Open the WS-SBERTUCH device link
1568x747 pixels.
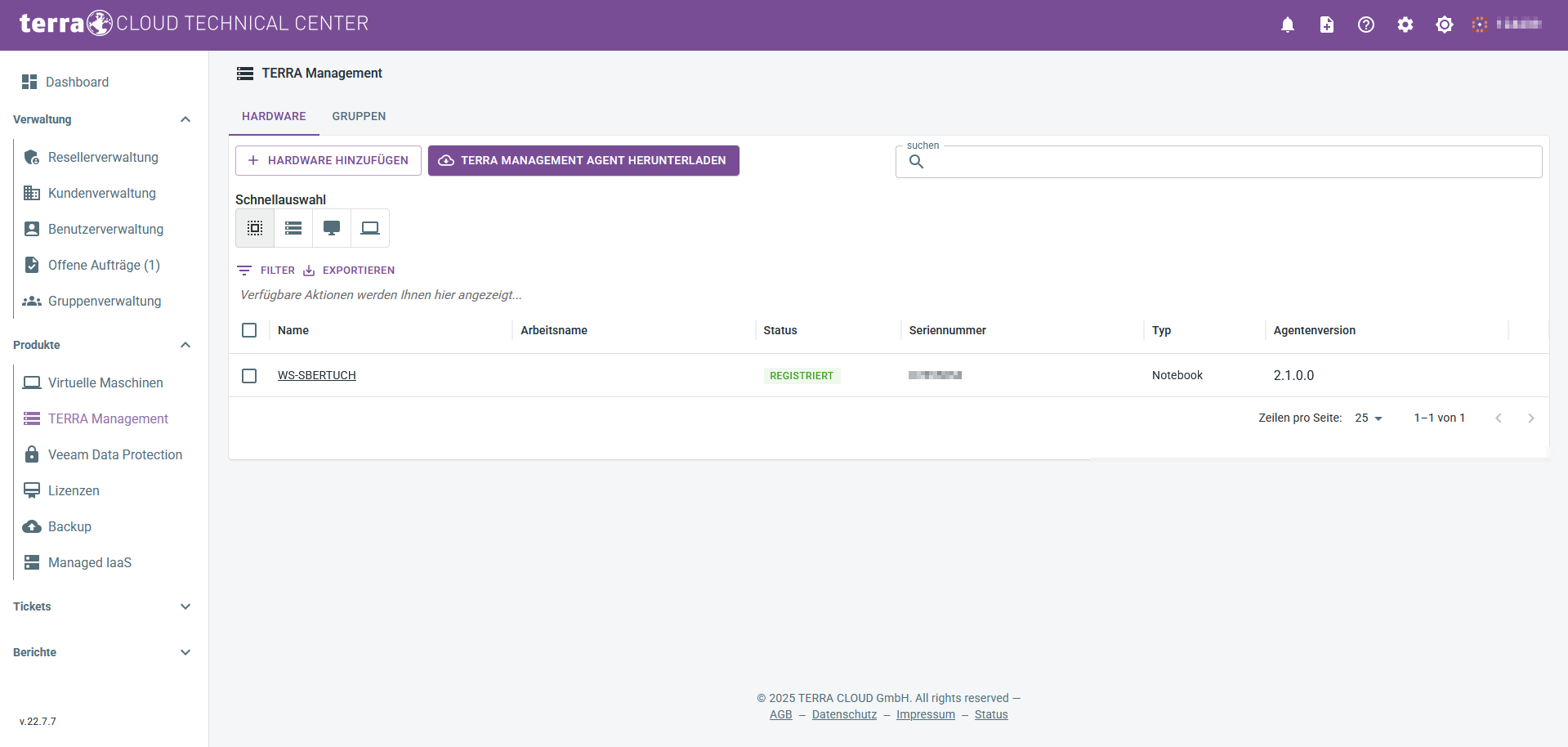coord(317,375)
